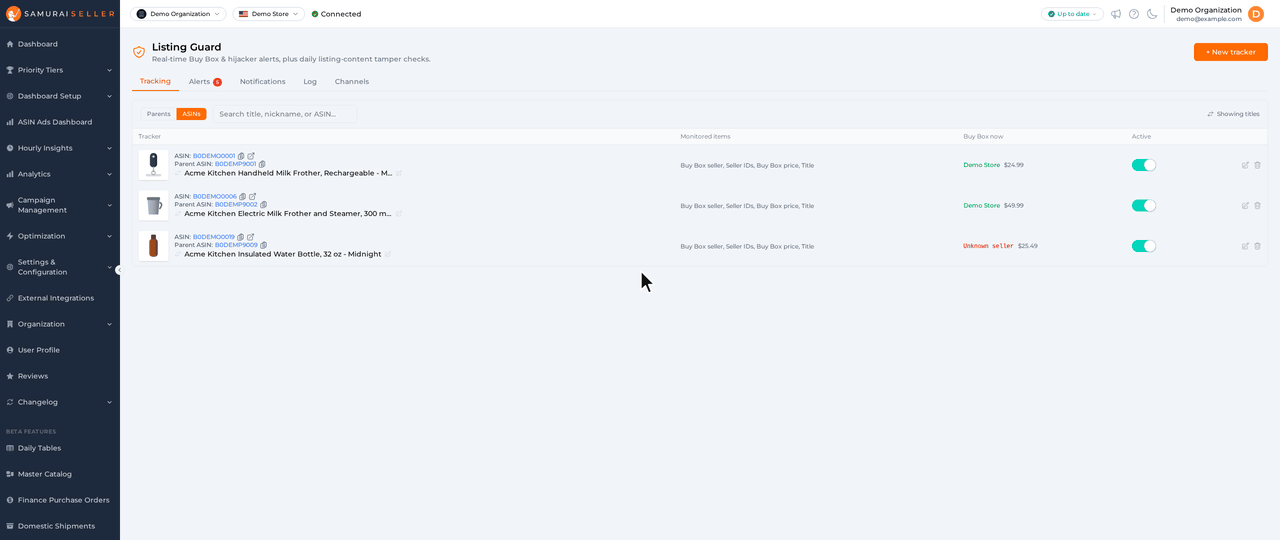1280x540 pixels.
Task: Delete the Handheld Milk Frother tracker
Action: (1257, 165)
